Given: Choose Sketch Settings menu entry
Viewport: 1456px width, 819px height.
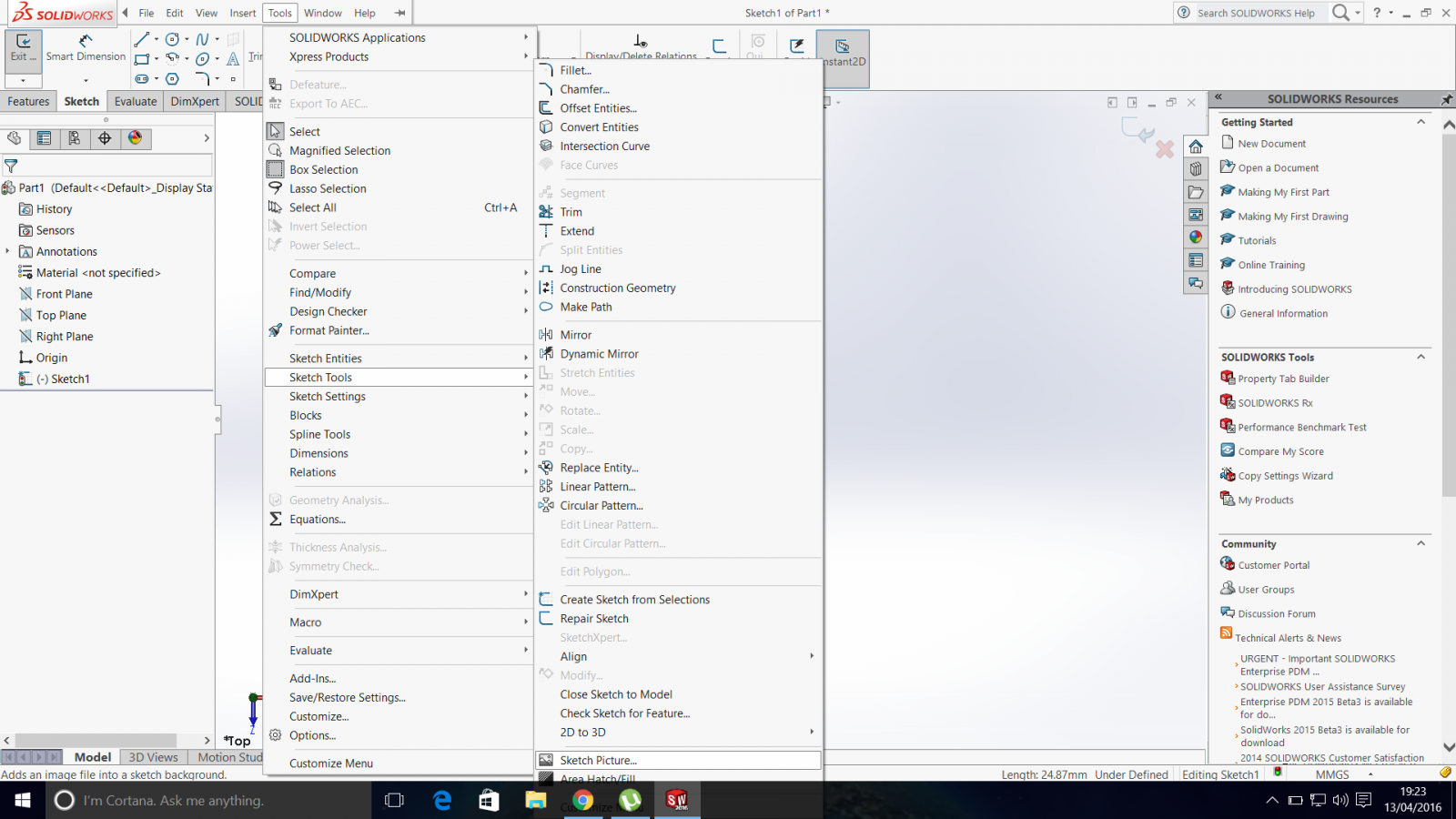Looking at the screenshot, I should click(x=400, y=397).
